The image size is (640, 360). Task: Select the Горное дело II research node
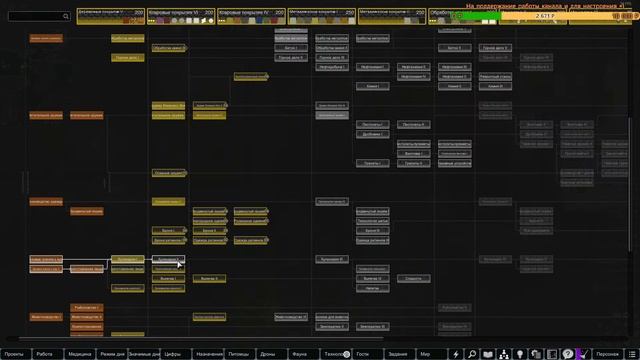(x=291, y=58)
